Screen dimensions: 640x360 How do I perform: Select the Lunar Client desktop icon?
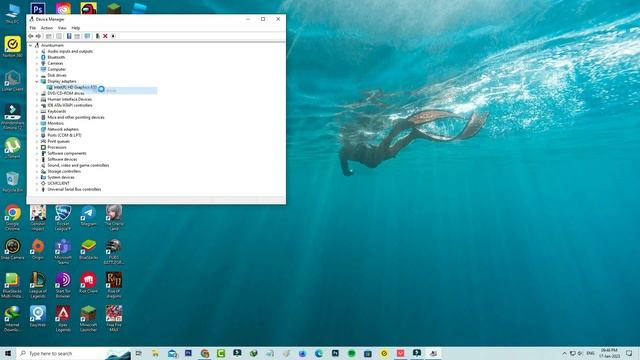(13, 80)
